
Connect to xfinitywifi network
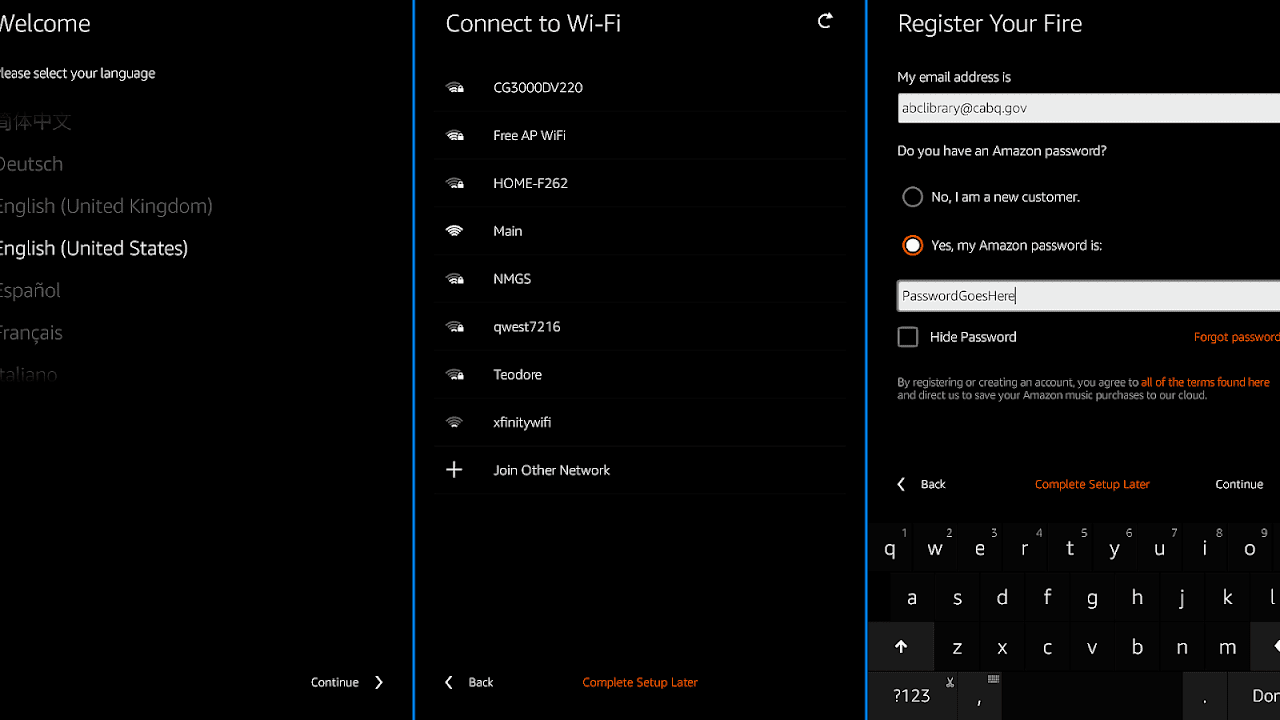pos(640,422)
